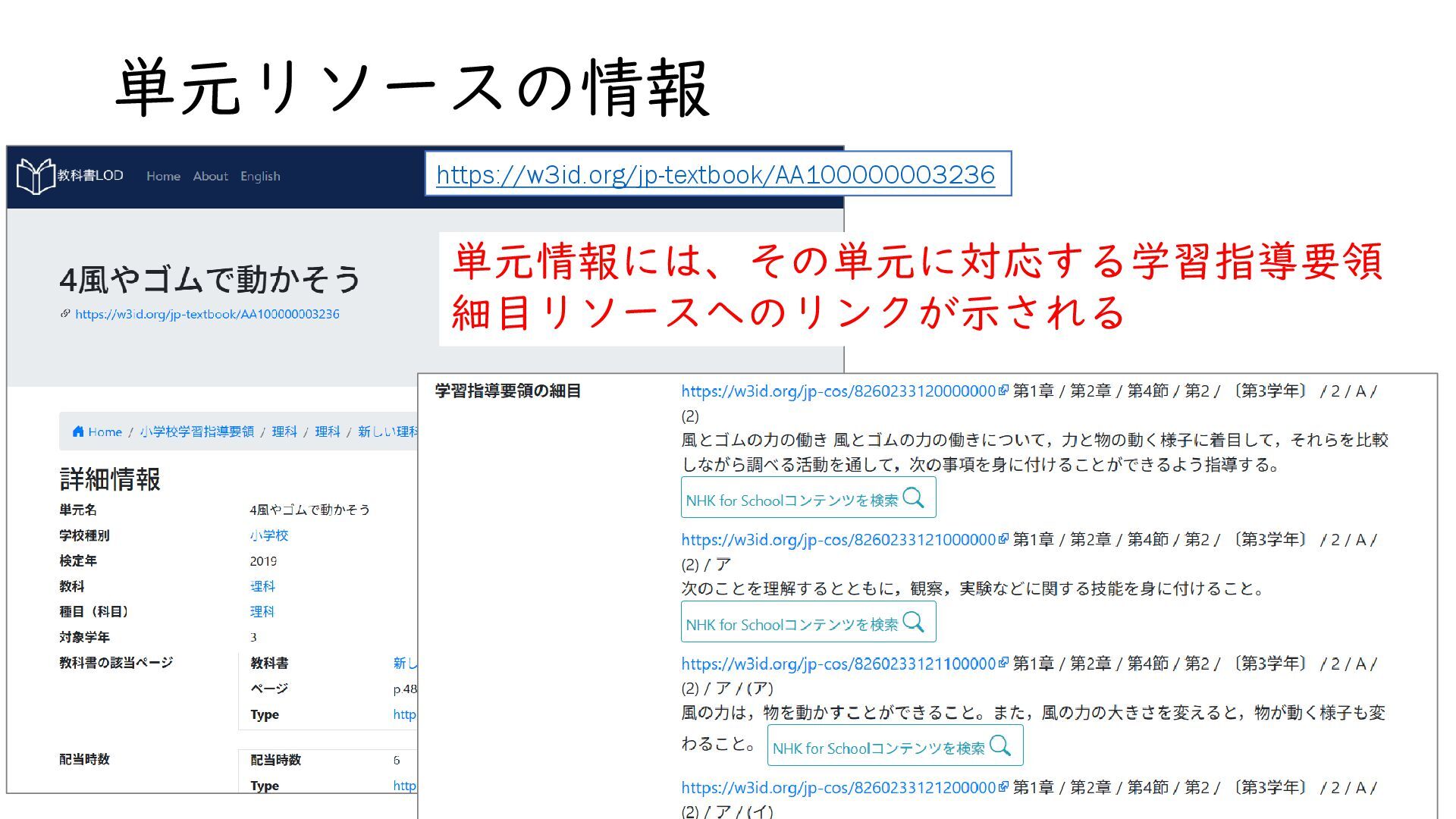
Task: Open the jp-cos/8260233121200000 link
Action: click(x=837, y=787)
